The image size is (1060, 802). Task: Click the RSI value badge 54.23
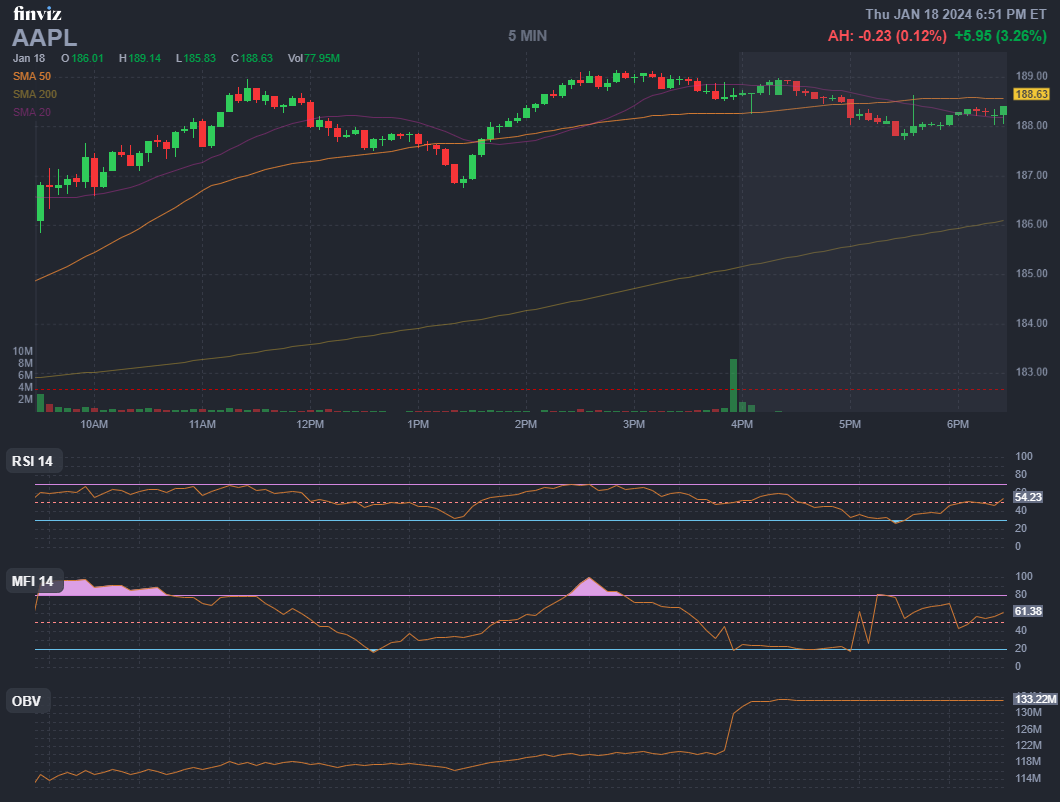point(1028,497)
